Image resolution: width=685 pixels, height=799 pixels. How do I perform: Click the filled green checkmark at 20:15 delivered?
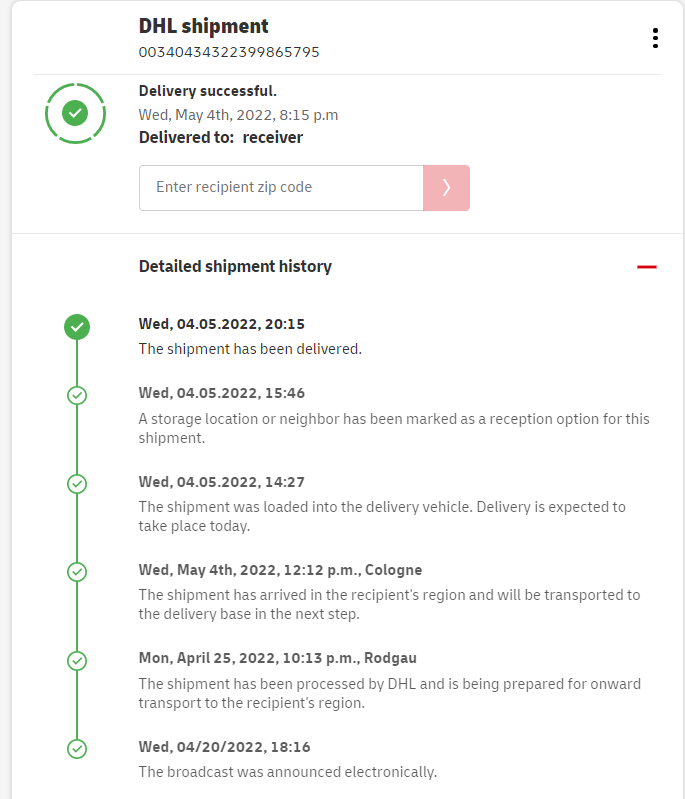(x=77, y=326)
